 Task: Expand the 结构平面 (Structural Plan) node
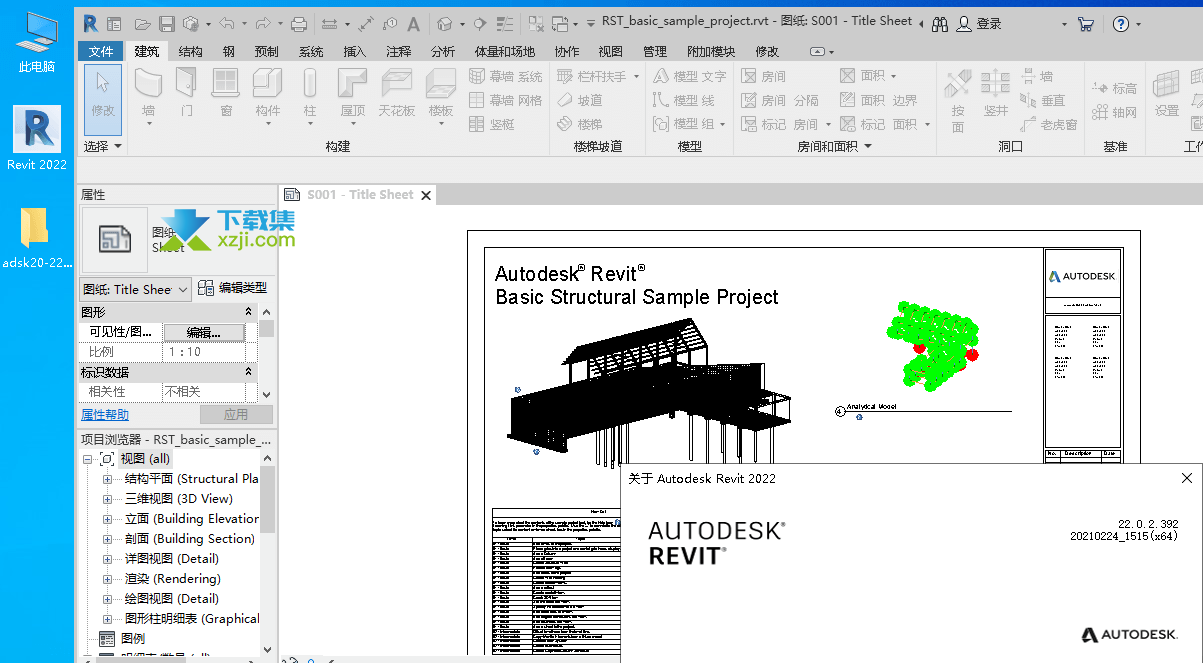(107, 479)
